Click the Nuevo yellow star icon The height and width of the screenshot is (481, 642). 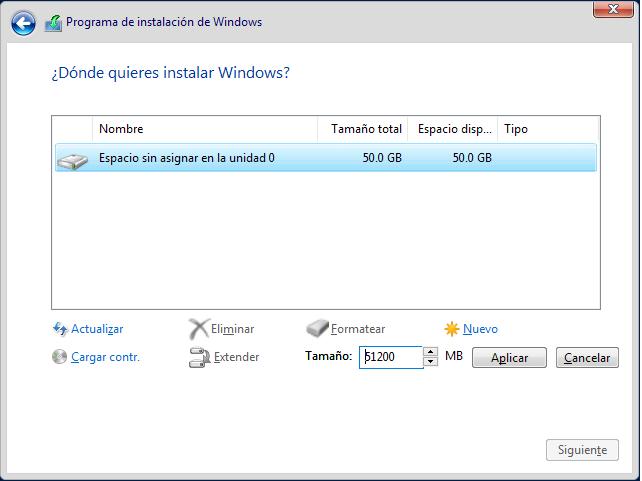[x=452, y=329]
